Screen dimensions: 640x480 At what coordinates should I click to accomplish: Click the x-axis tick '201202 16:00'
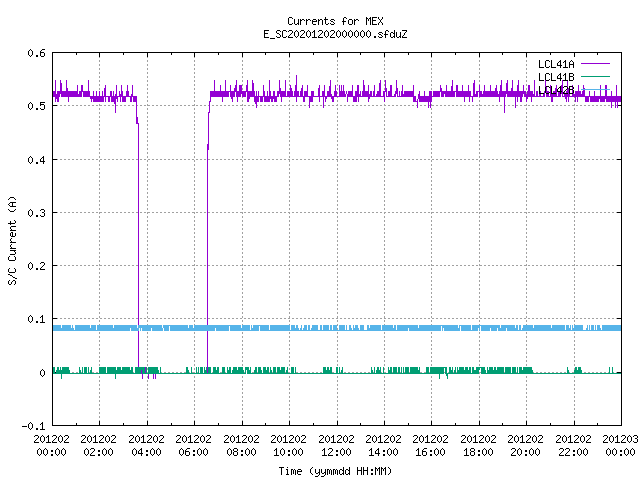tap(431, 445)
